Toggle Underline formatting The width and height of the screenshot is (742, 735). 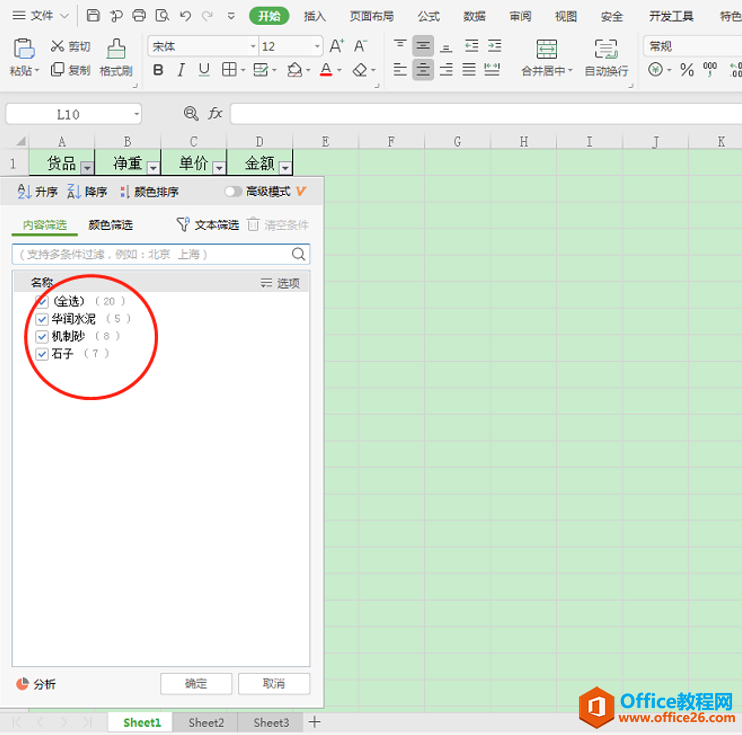204,70
